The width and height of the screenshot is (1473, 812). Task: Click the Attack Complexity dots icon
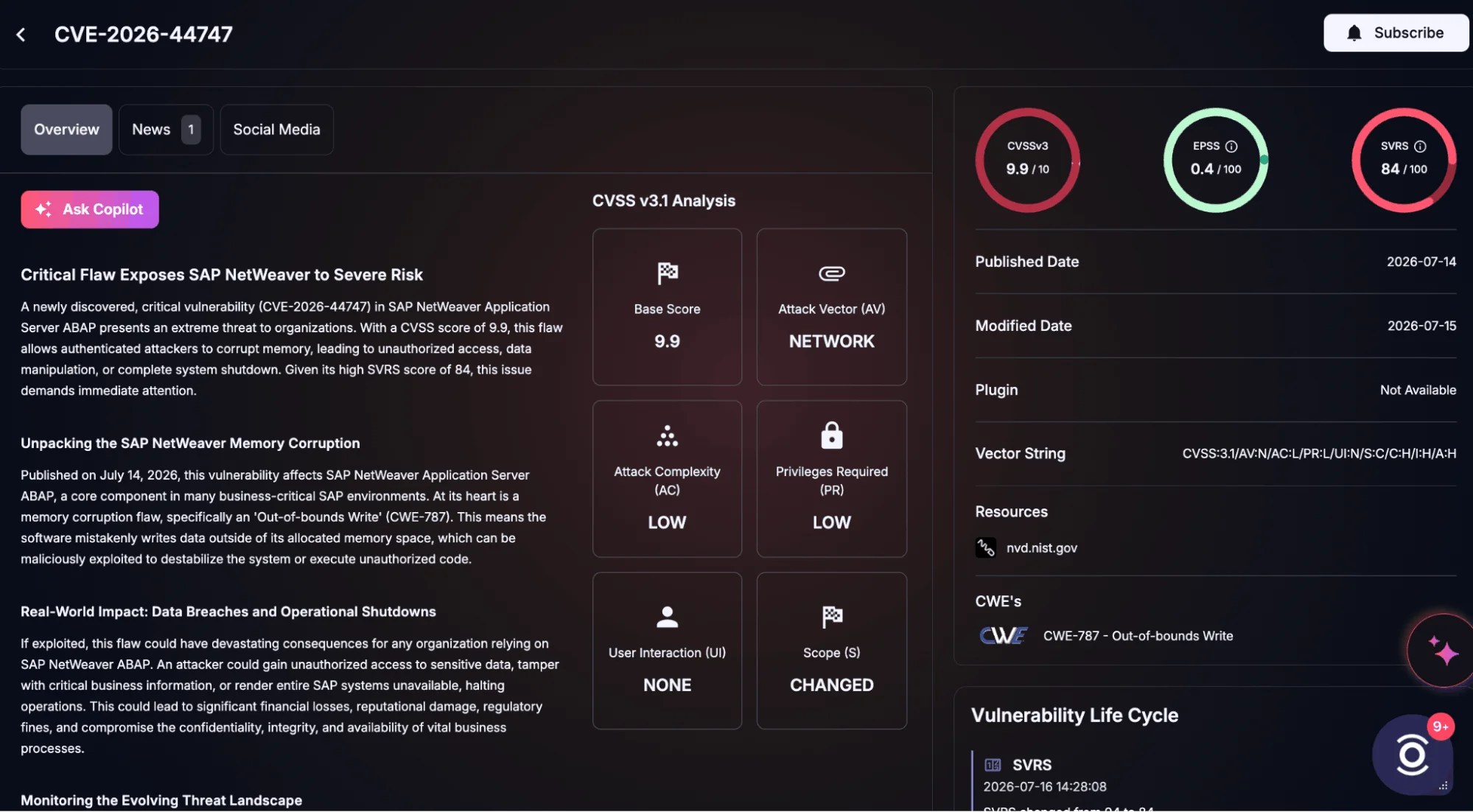(667, 436)
